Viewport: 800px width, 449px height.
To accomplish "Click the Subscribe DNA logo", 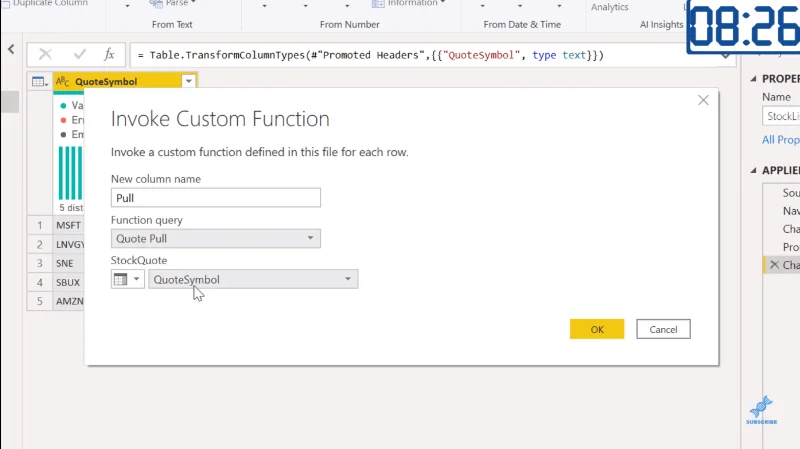I will [x=761, y=410].
